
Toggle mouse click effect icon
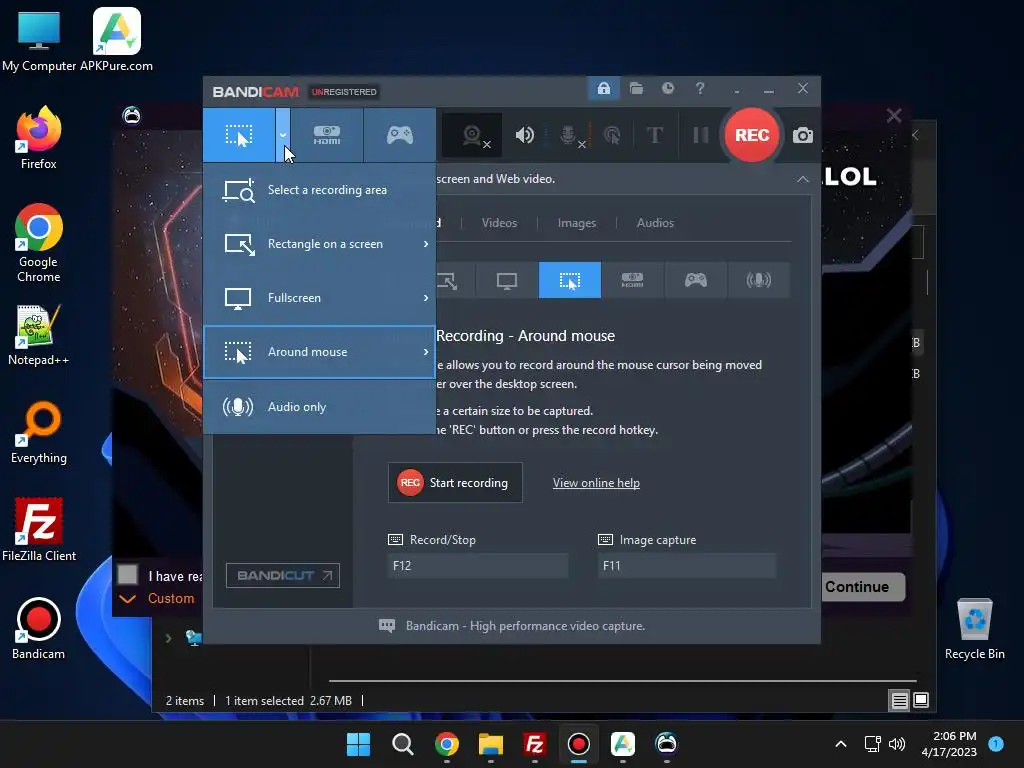(612, 135)
